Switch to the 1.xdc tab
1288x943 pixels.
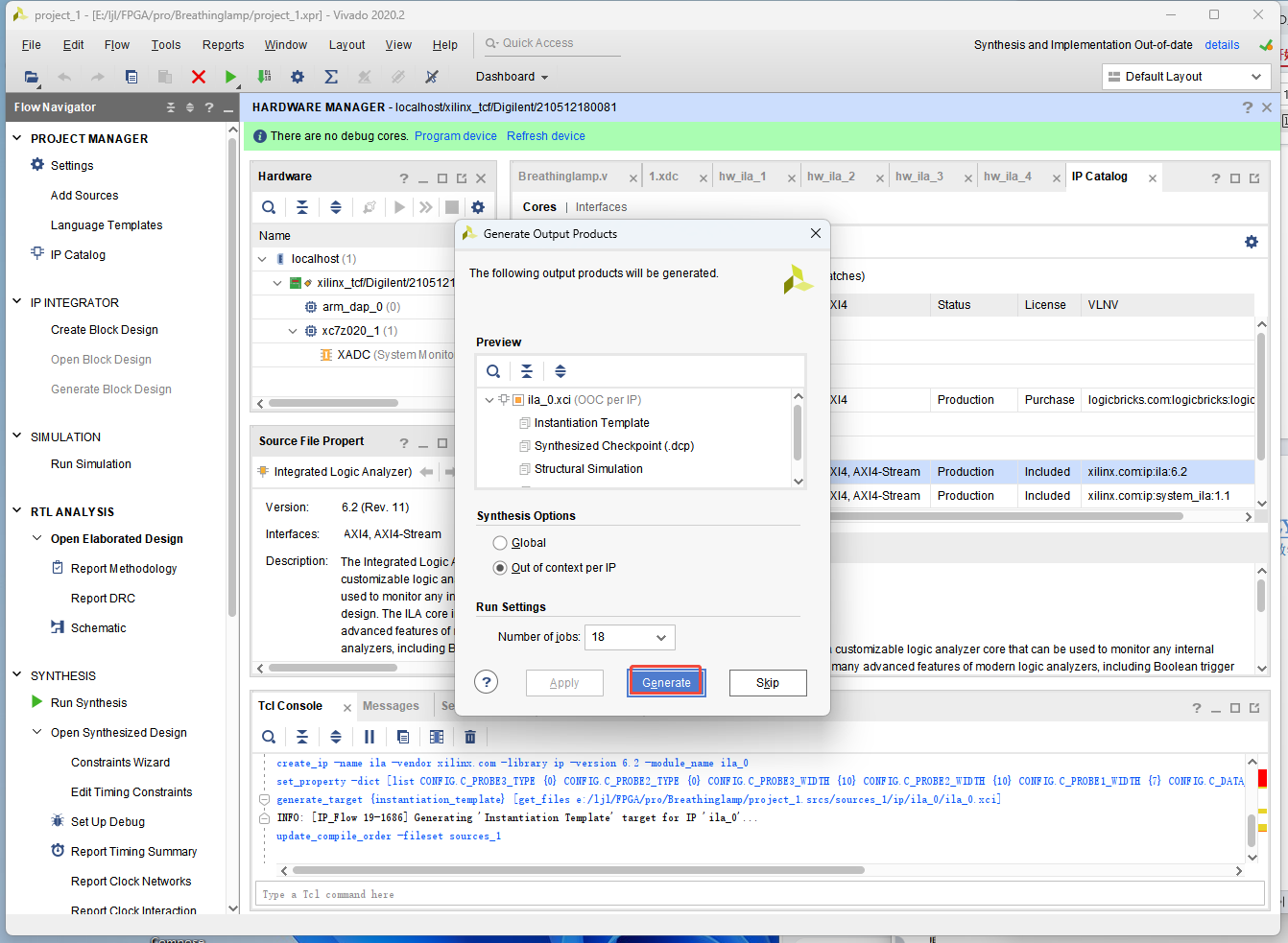[663, 177]
